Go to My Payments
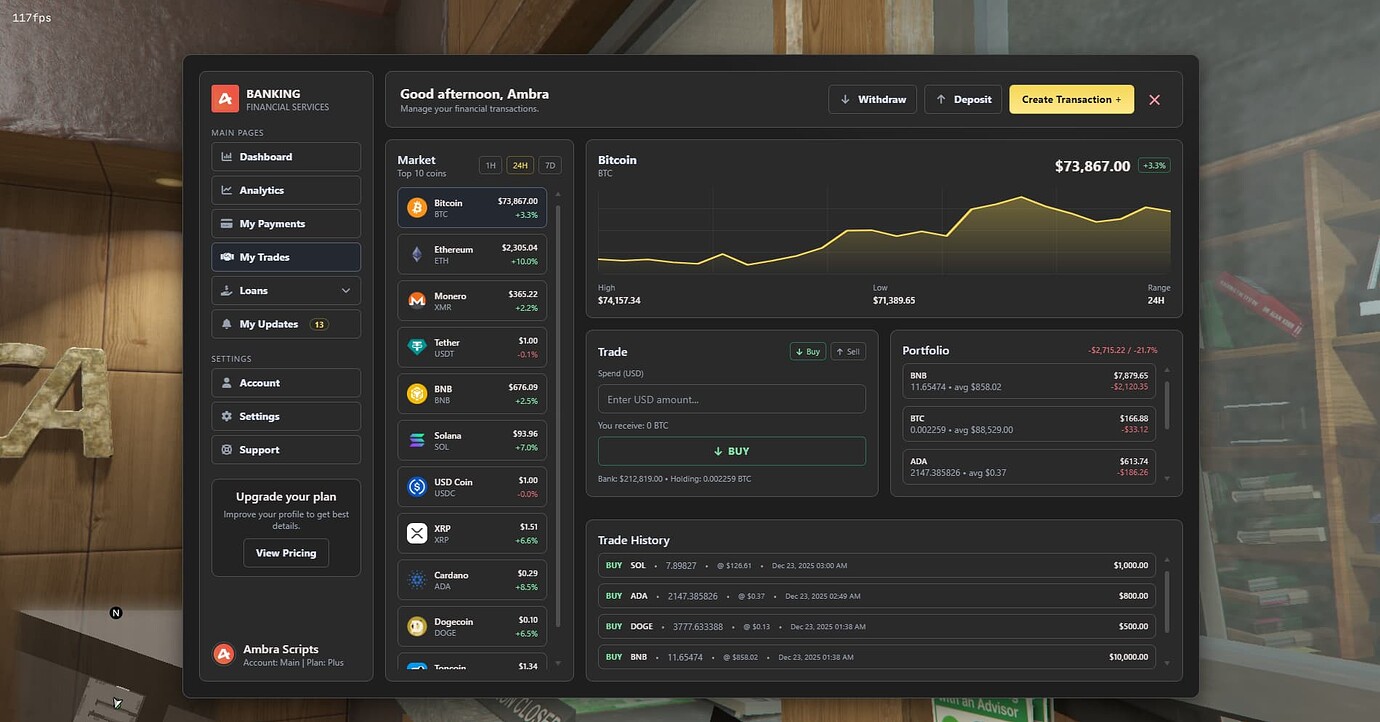 click(x=286, y=224)
